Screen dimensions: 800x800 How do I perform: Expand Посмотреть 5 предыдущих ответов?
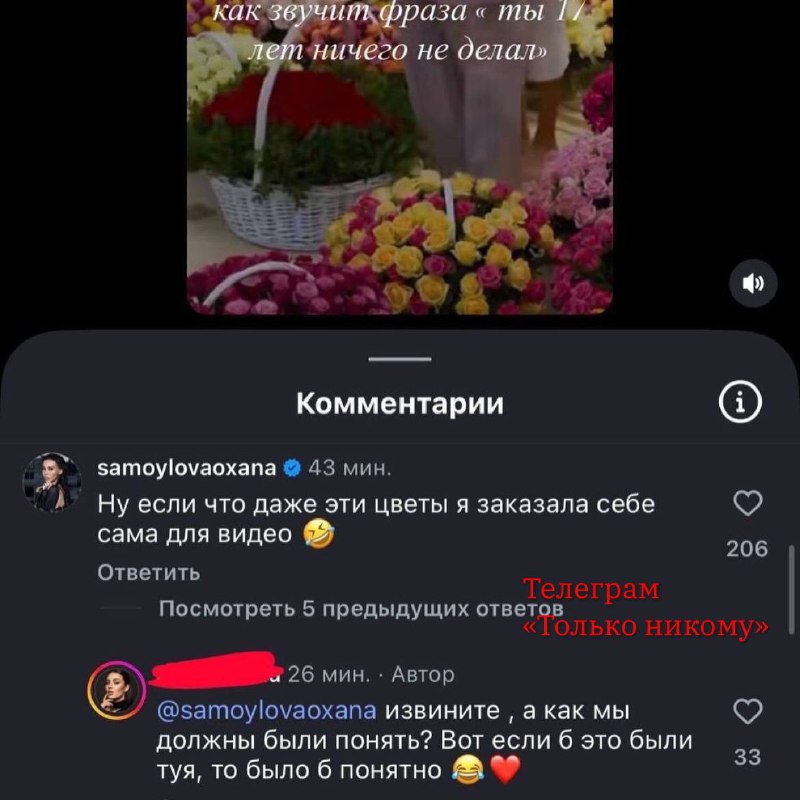(x=361, y=609)
